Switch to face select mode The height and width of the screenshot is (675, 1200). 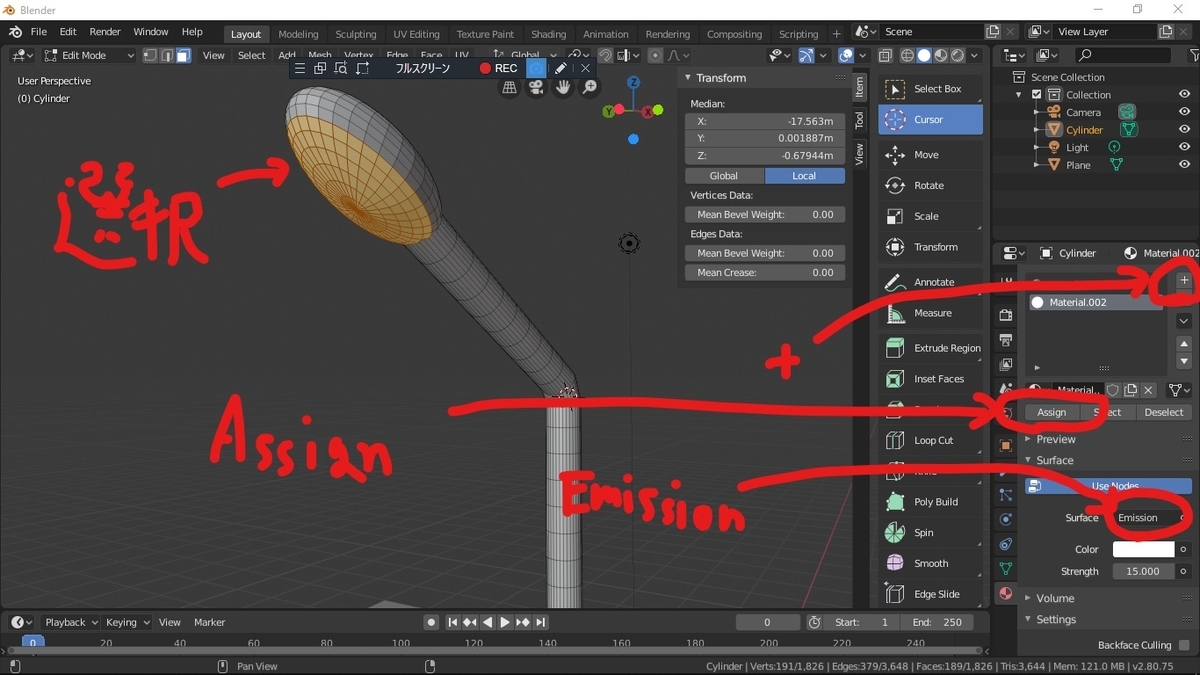coord(183,56)
